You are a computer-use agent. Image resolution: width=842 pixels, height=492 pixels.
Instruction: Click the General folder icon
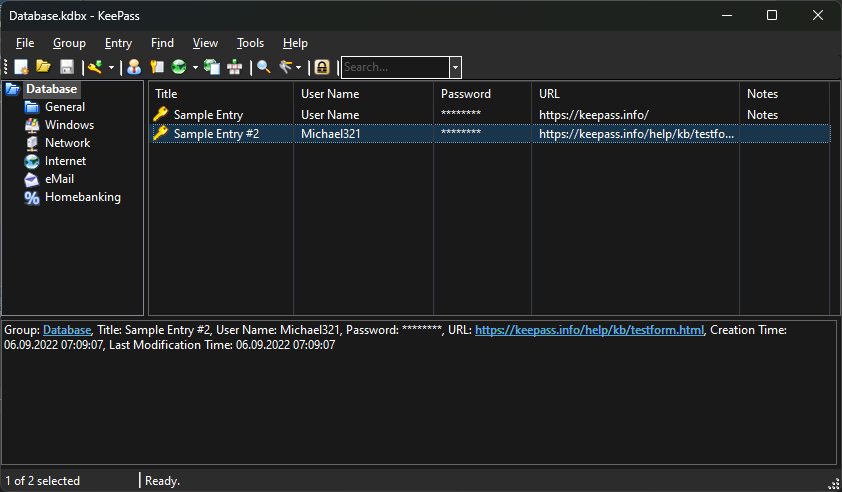32,107
